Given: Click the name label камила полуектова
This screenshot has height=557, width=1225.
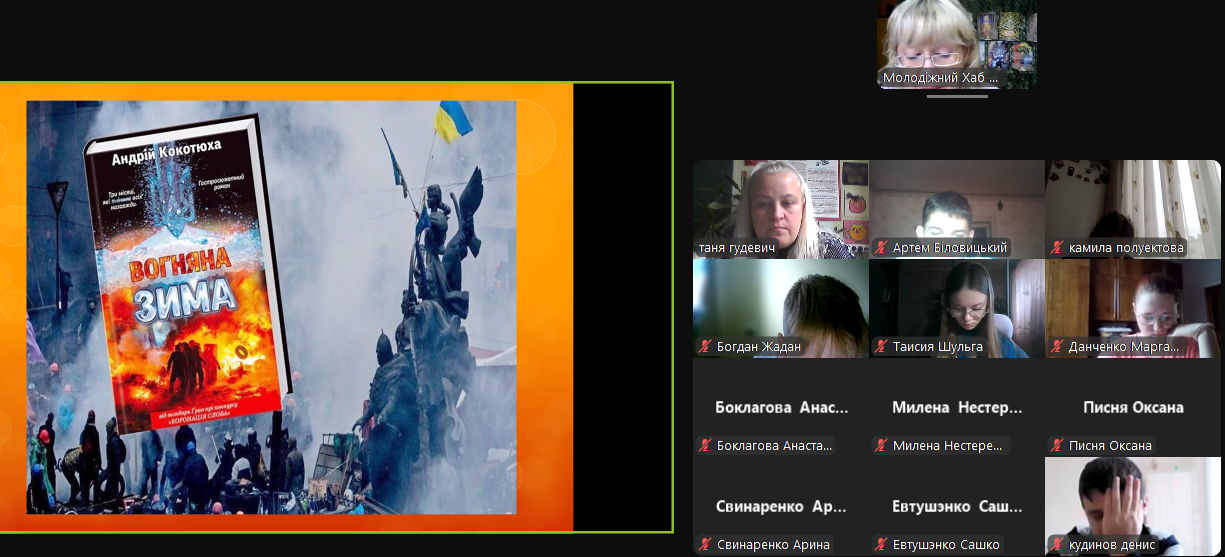Looking at the screenshot, I should pyautogui.click(x=1126, y=248).
